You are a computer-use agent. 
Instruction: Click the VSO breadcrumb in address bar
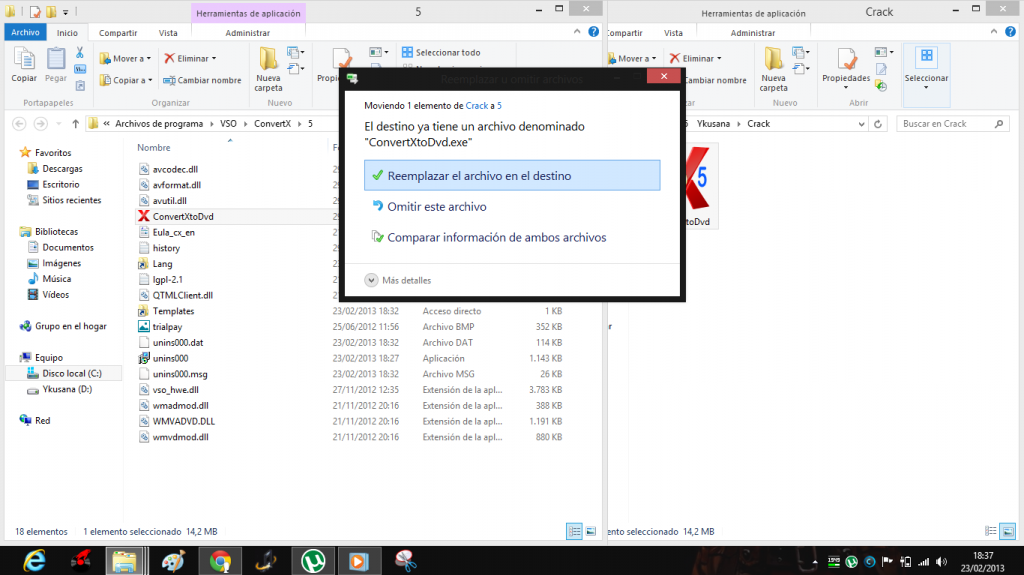pyautogui.click(x=228, y=123)
